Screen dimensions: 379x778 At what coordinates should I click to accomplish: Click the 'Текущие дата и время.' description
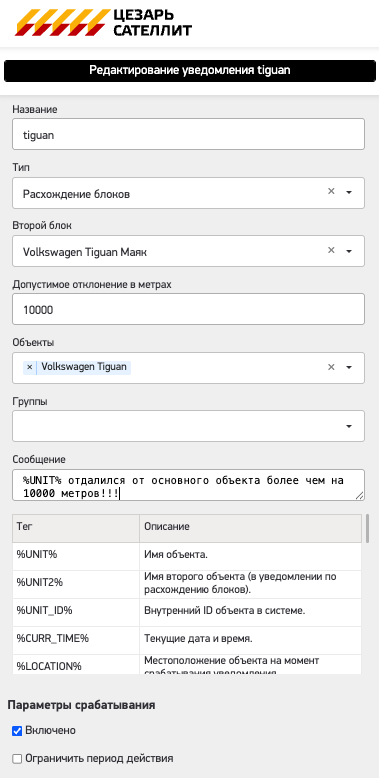[x=251, y=640]
